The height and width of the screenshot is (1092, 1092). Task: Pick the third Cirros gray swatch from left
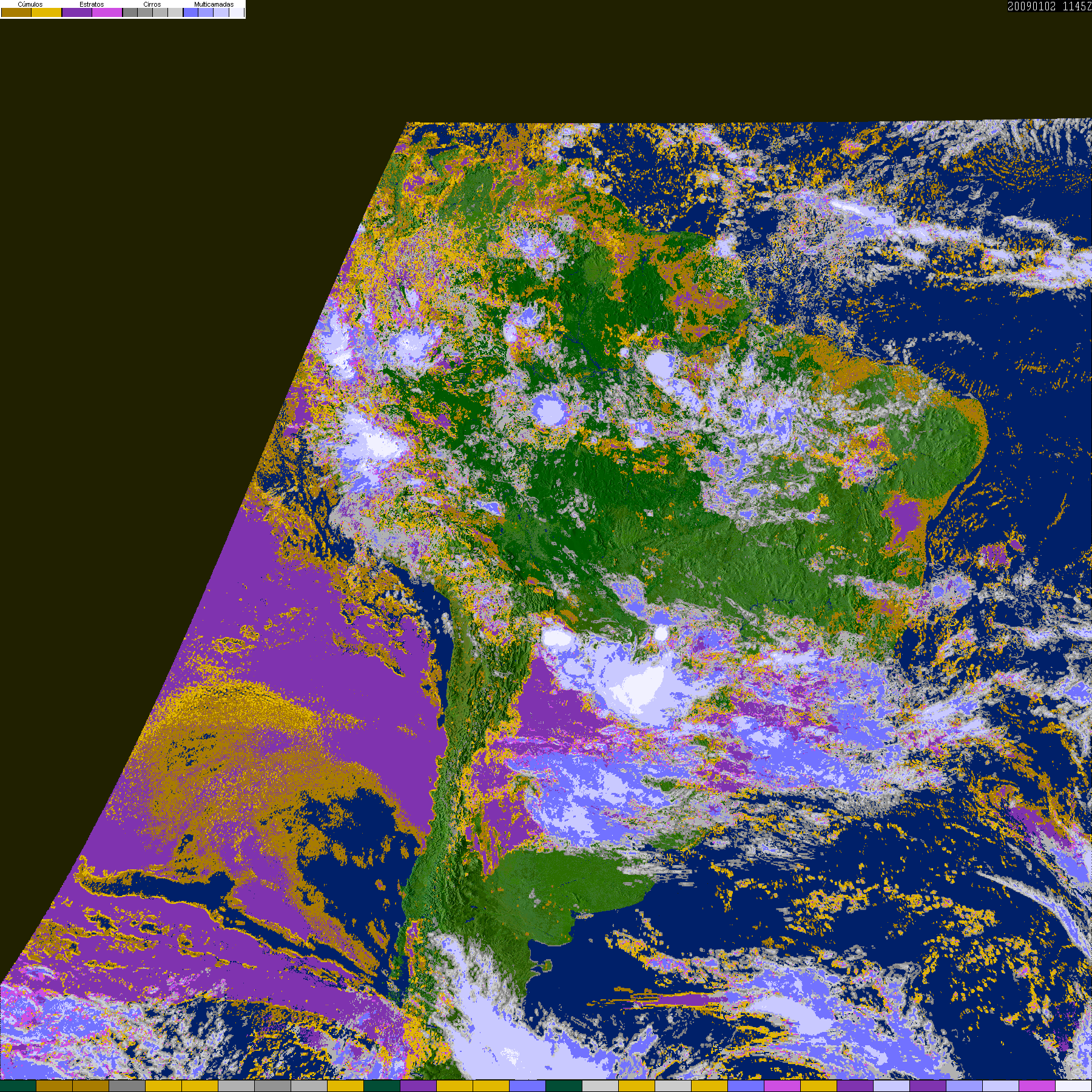(x=160, y=13)
